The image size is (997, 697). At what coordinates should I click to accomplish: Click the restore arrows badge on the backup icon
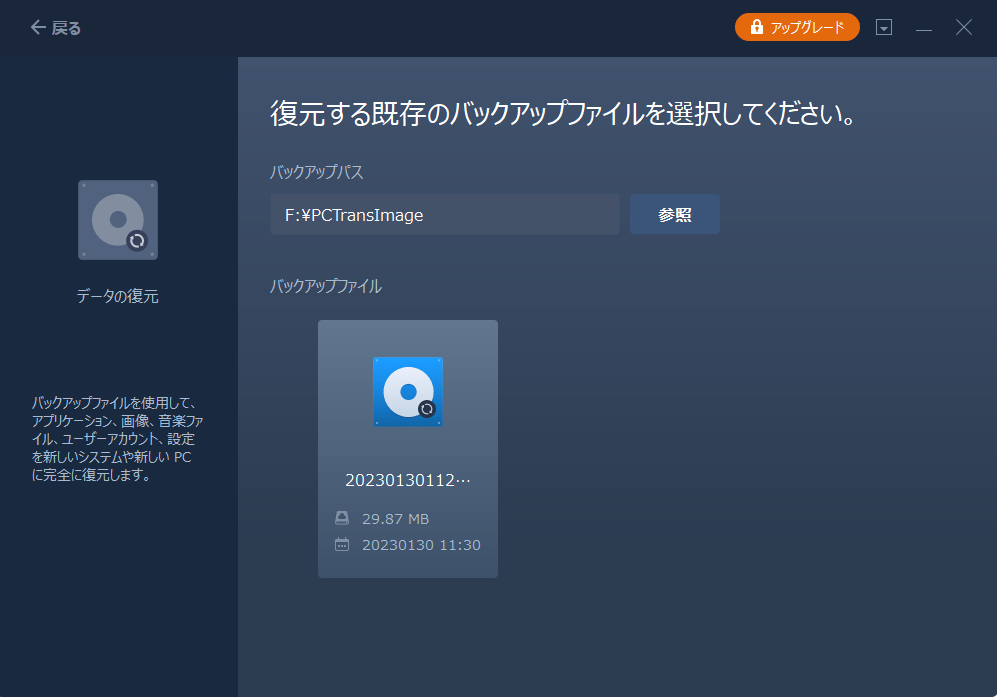tap(429, 411)
